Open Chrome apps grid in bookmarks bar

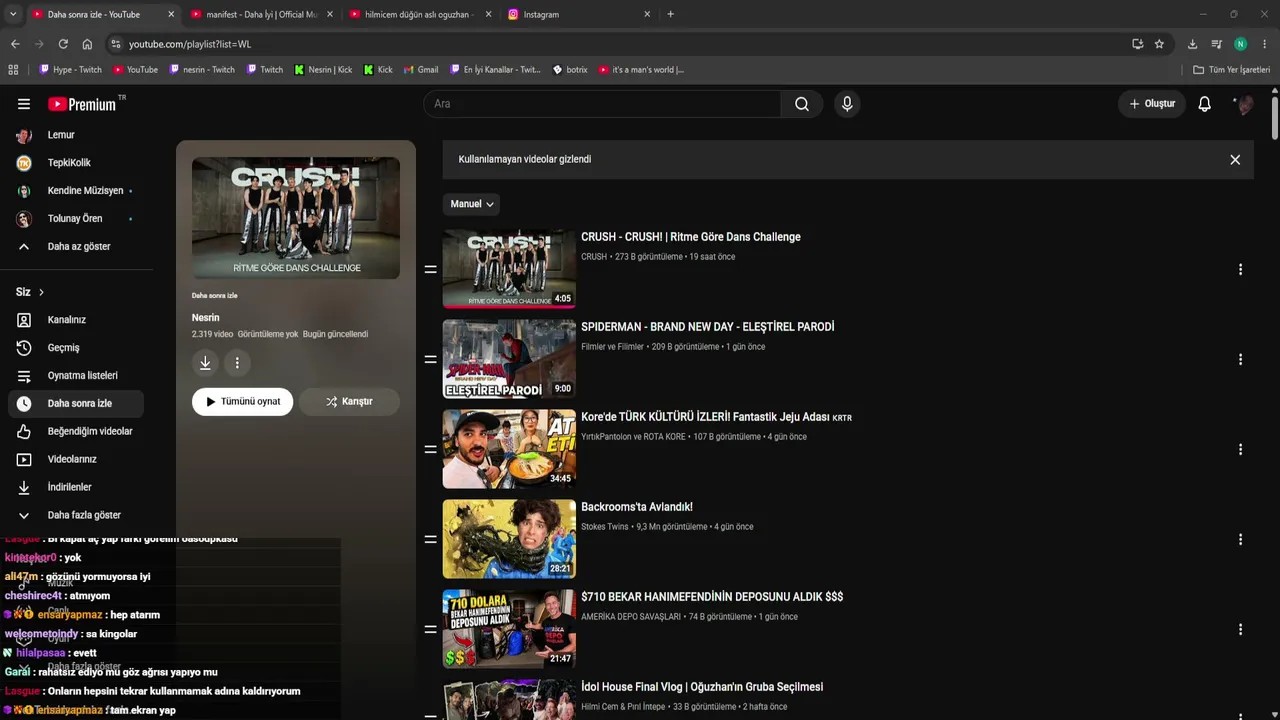[13, 70]
